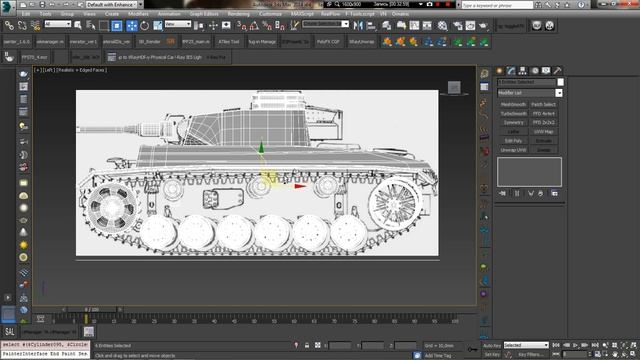This screenshot has height=360, width=640.
Task: Click Remove Modifier trash icon
Action: 540,193
